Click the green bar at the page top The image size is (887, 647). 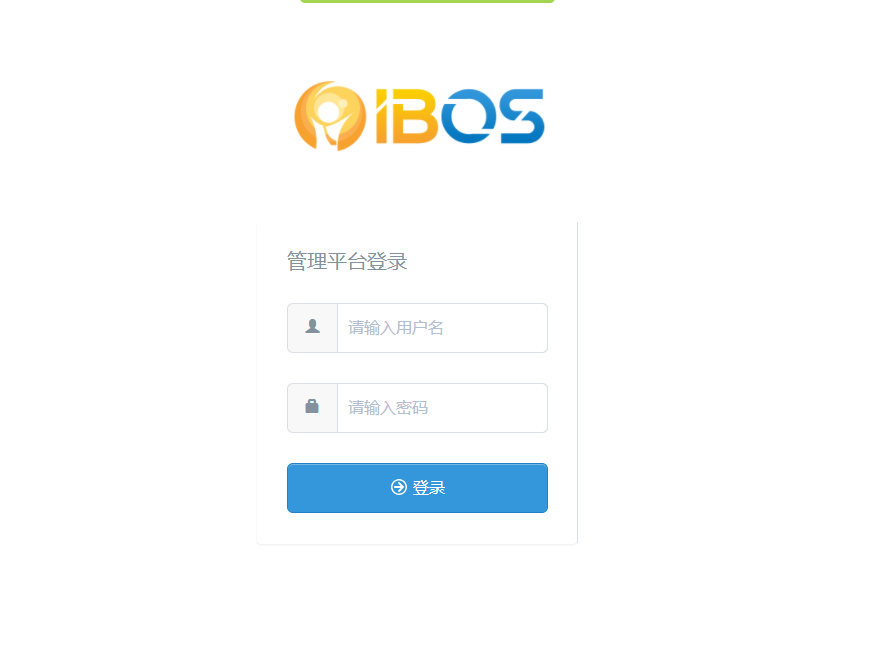[427, 1]
